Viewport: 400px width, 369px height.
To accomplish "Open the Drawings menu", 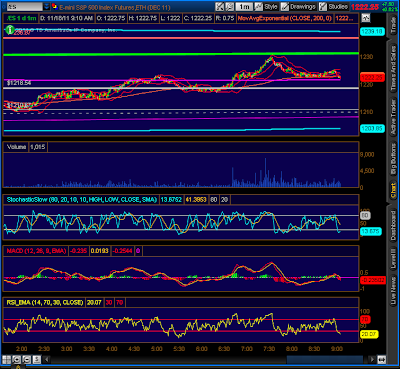I will [298, 7].
